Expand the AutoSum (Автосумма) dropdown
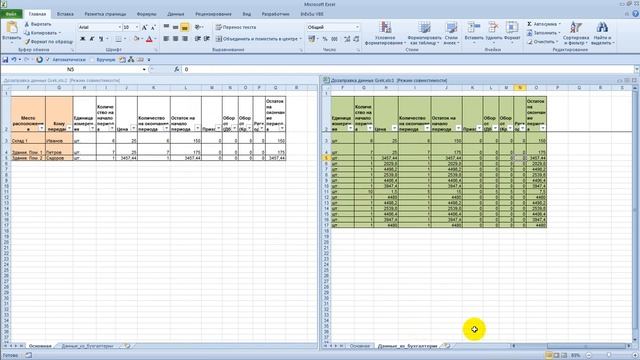640x360 pixels. (x=560, y=24)
